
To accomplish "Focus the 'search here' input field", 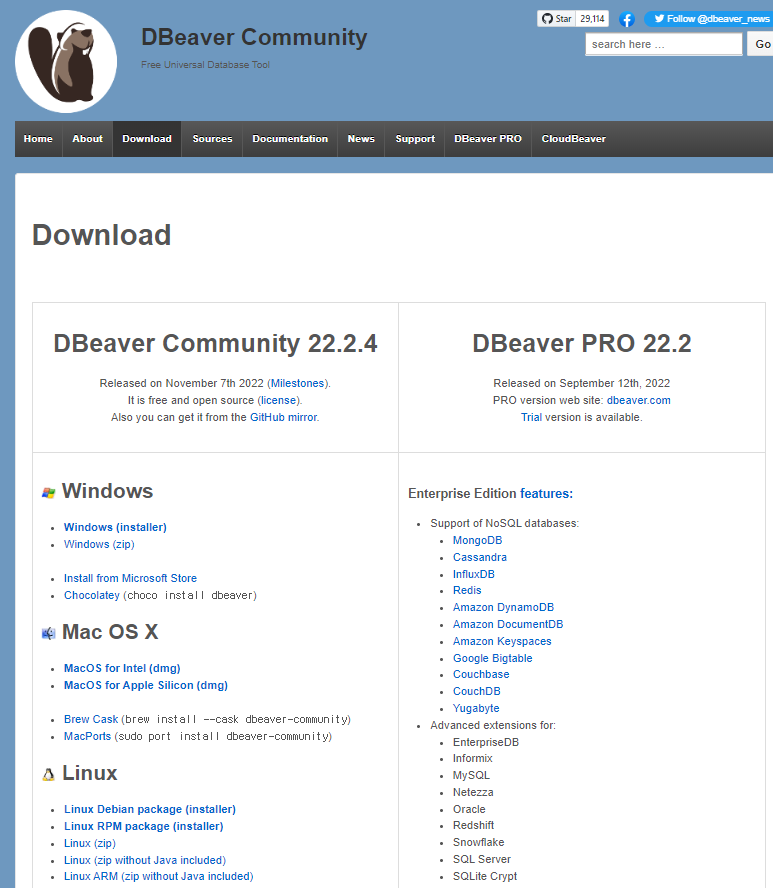I will pos(664,44).
